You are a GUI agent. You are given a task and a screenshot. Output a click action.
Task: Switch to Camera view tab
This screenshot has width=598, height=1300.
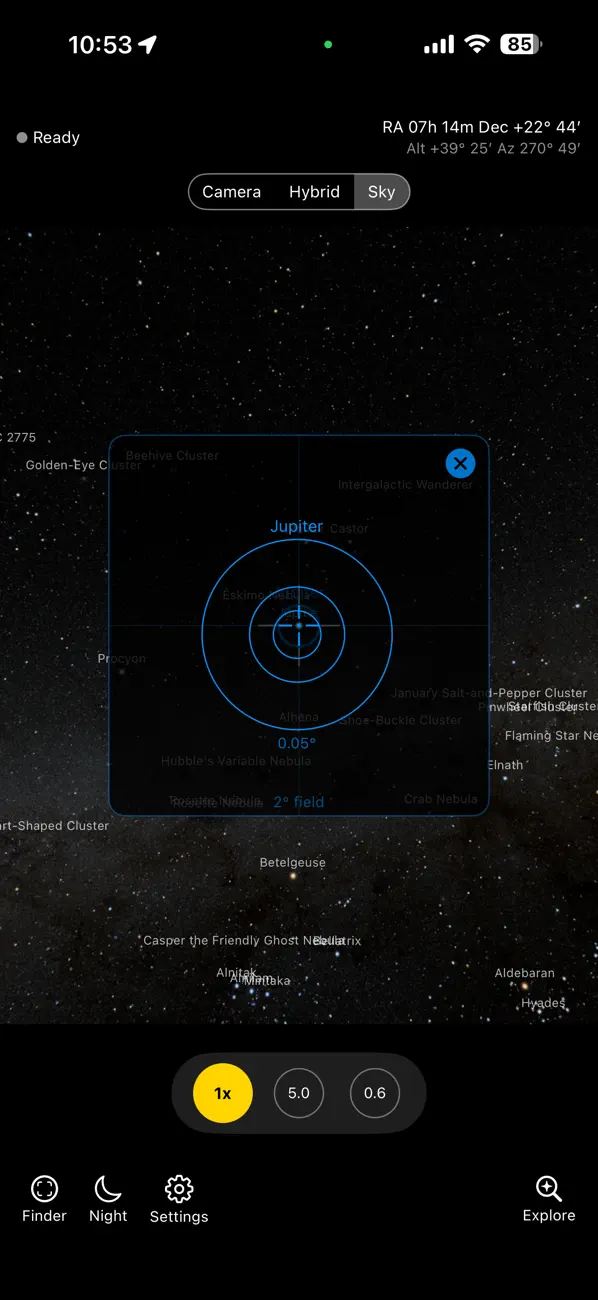coord(231,192)
